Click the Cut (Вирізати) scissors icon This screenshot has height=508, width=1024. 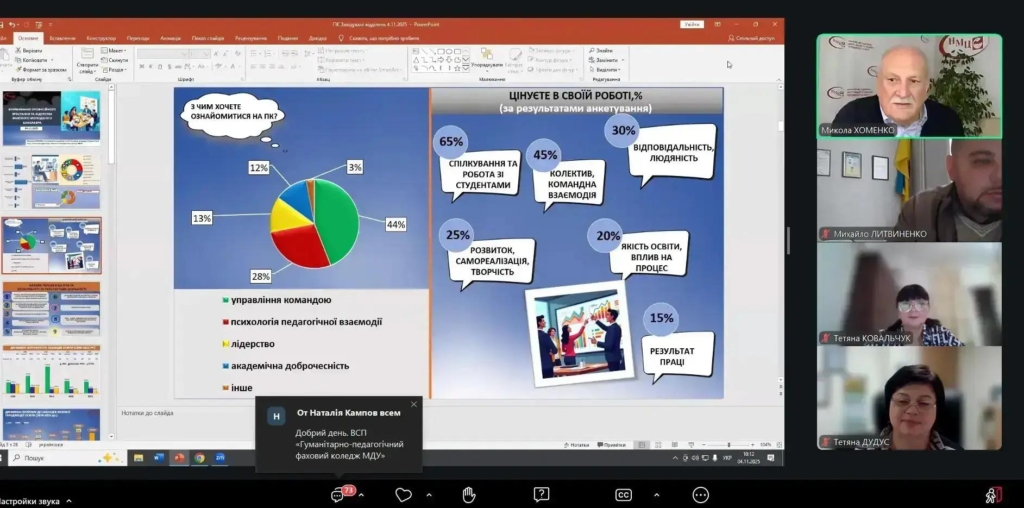30,50
